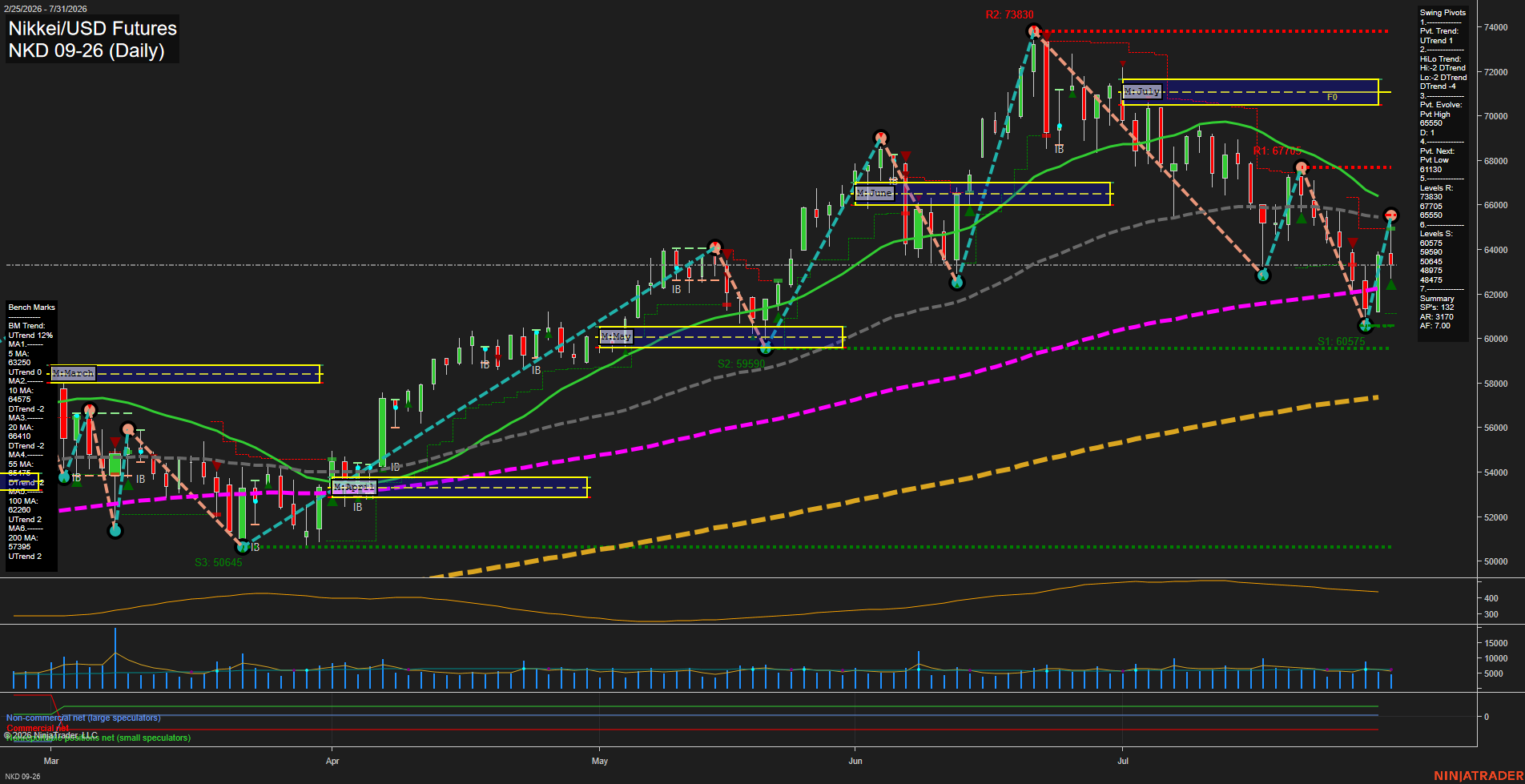Select the S3: 50645 support label
Image resolution: width=1525 pixels, height=784 pixels.
click(x=218, y=563)
